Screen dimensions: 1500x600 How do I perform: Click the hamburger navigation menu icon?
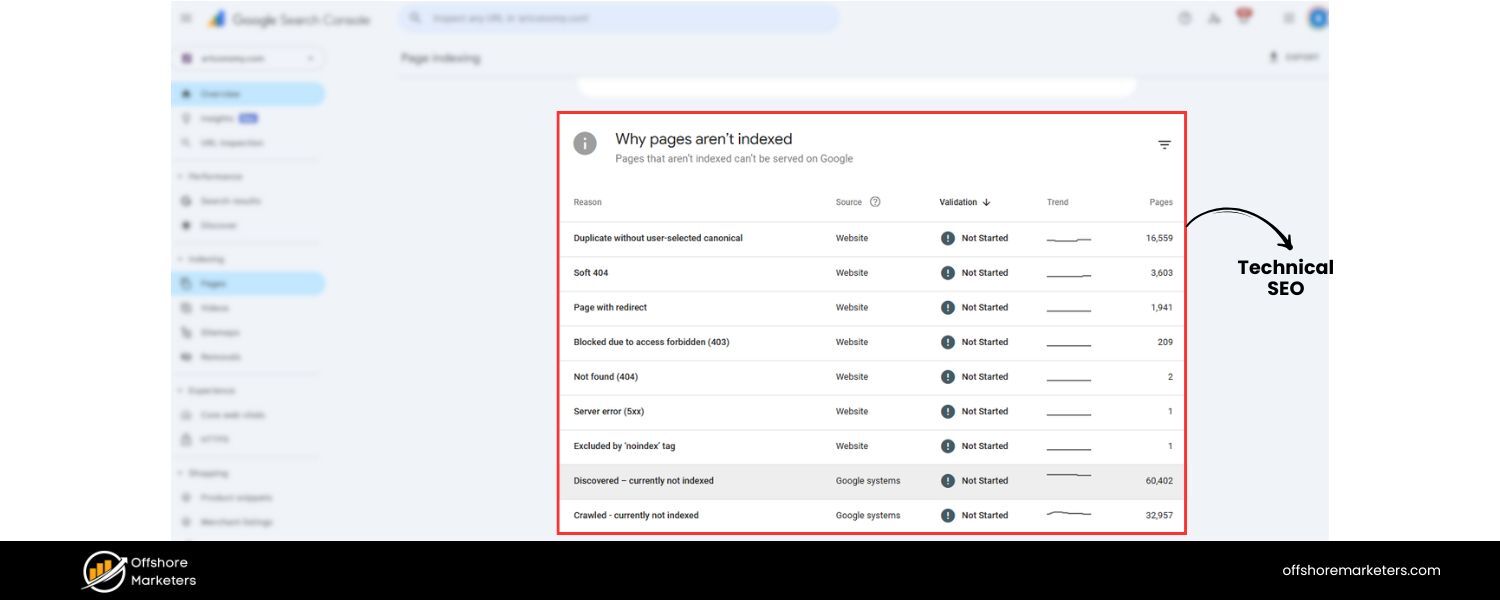(x=184, y=17)
